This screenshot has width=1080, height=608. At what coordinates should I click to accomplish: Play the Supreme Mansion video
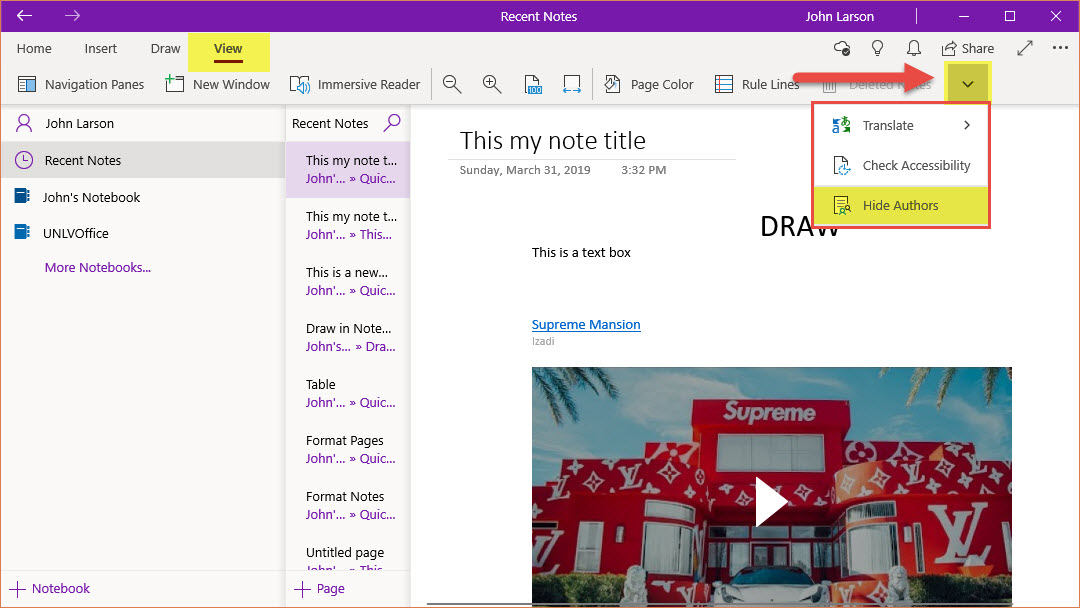770,501
